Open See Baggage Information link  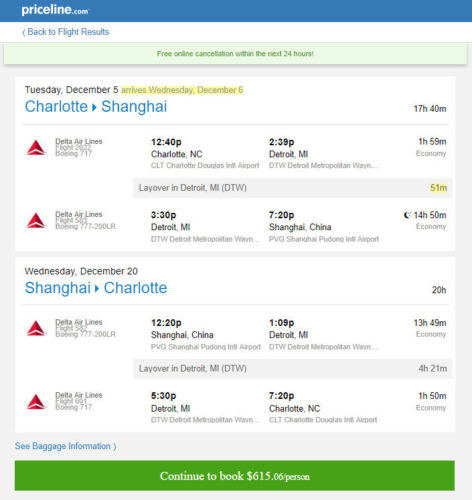coord(66,446)
